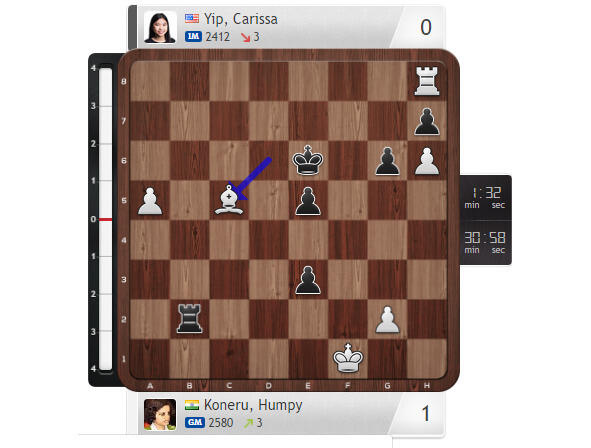Screen dimensions: 591x448
Task: Click the black pawn on h7
Action: [427, 122]
